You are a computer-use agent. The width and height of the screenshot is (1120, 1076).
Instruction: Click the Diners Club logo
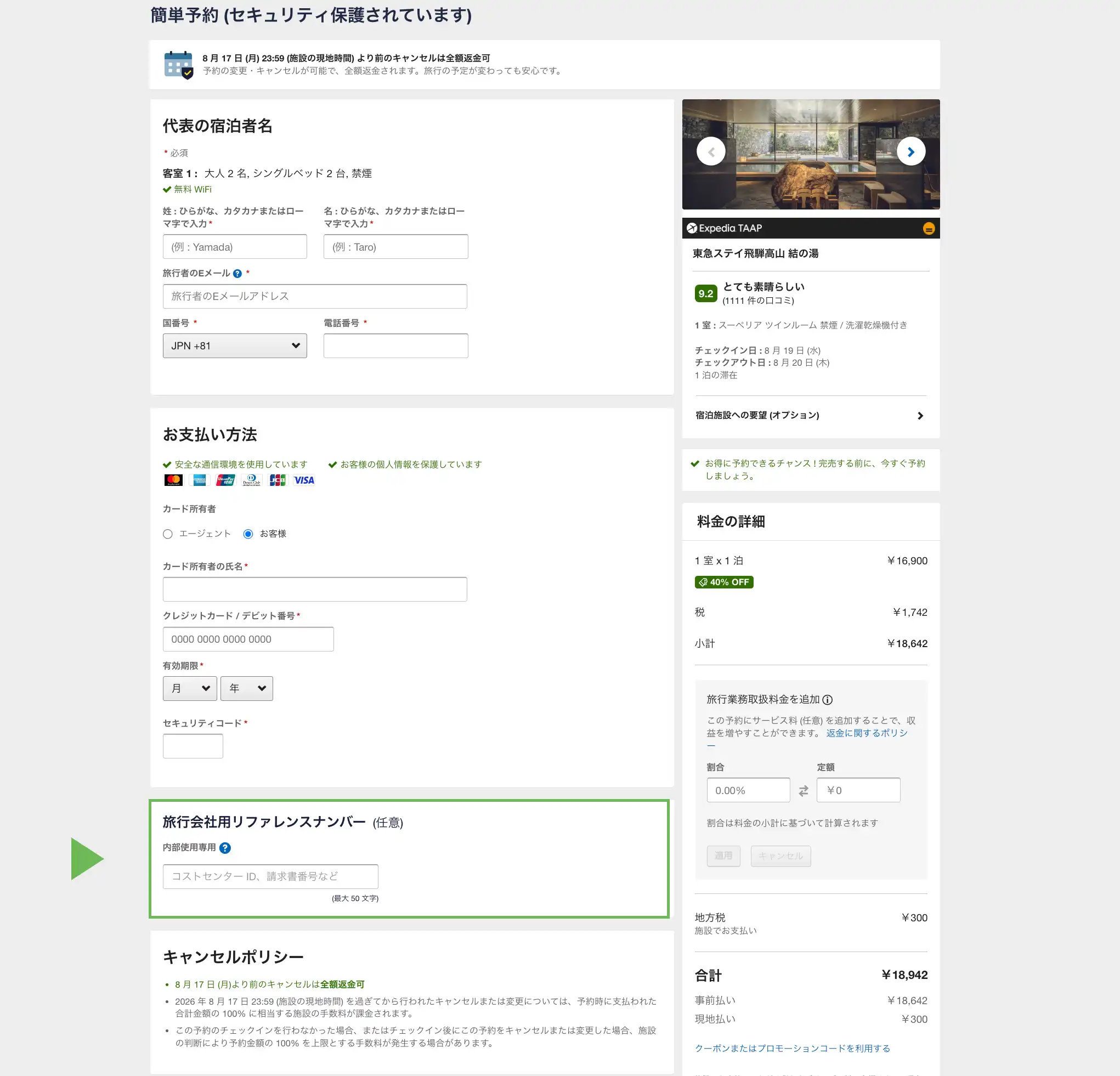[251, 480]
